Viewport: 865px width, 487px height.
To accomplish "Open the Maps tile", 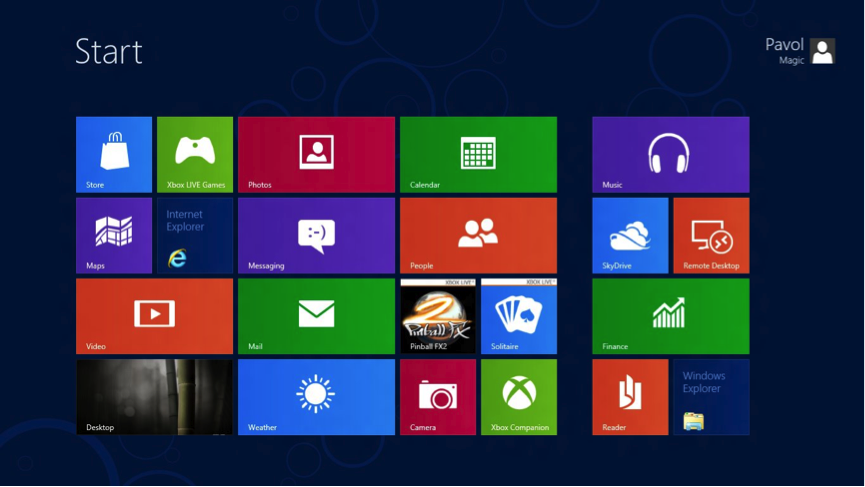I will 114,235.
